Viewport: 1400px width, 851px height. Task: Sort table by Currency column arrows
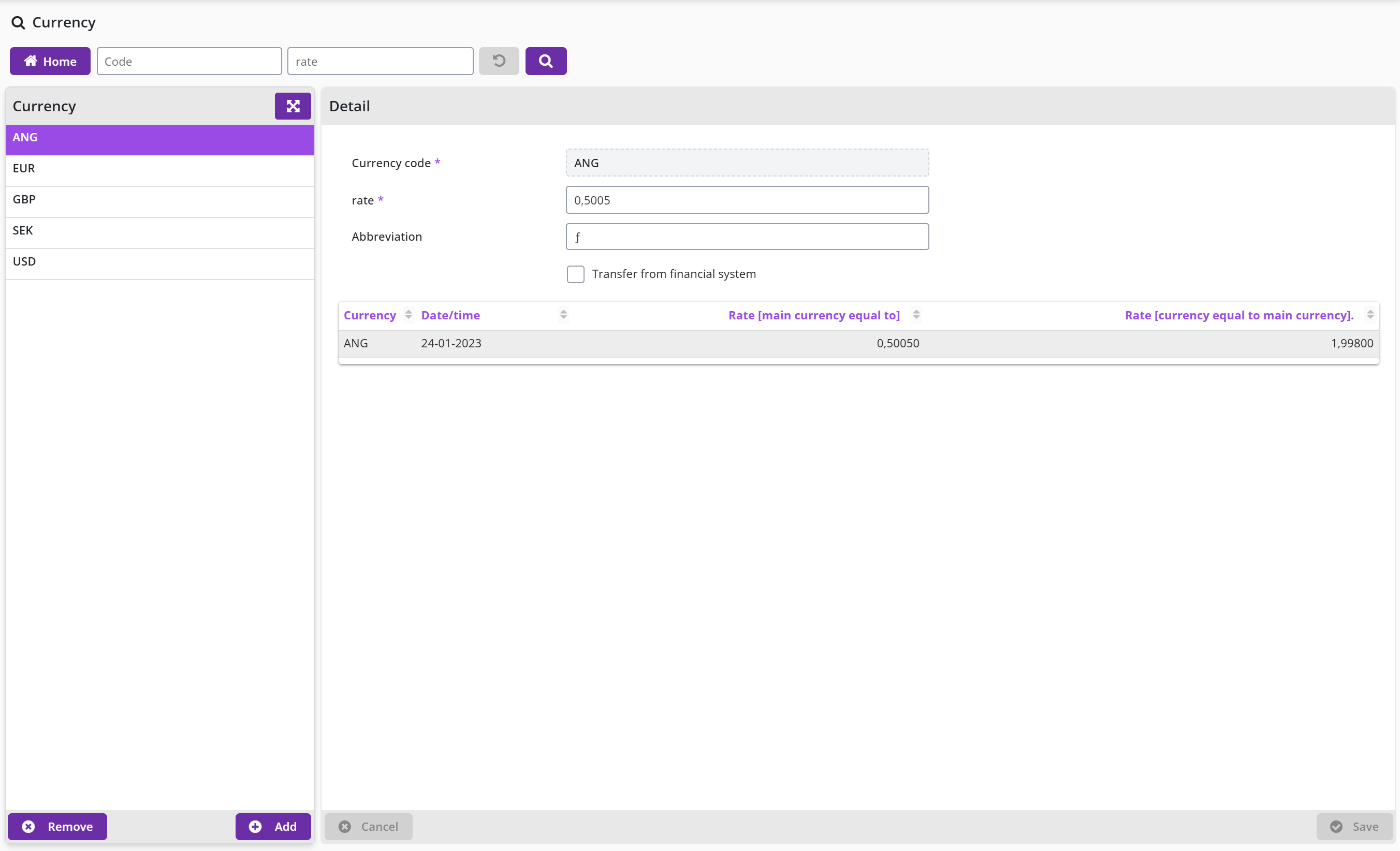point(409,315)
